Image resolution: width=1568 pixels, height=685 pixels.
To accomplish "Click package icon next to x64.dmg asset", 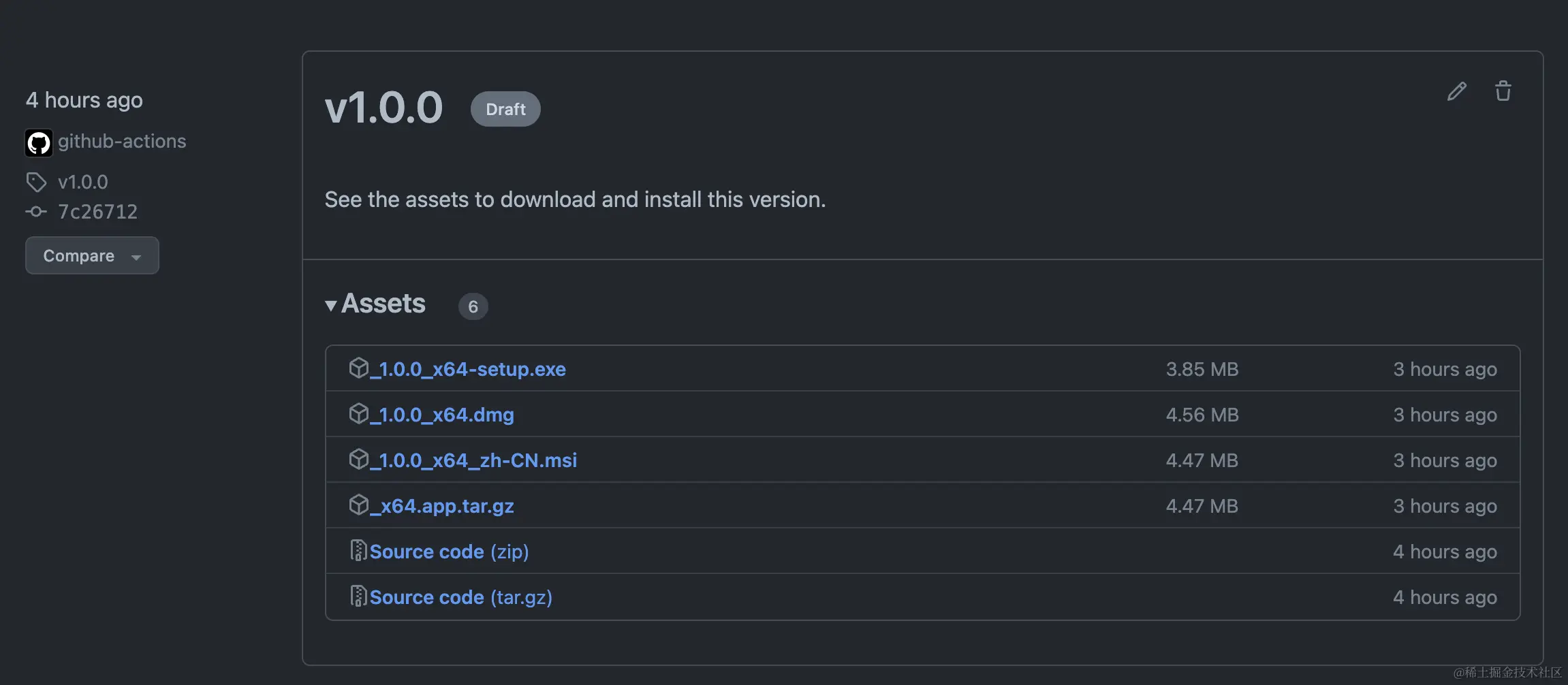I will pos(358,413).
